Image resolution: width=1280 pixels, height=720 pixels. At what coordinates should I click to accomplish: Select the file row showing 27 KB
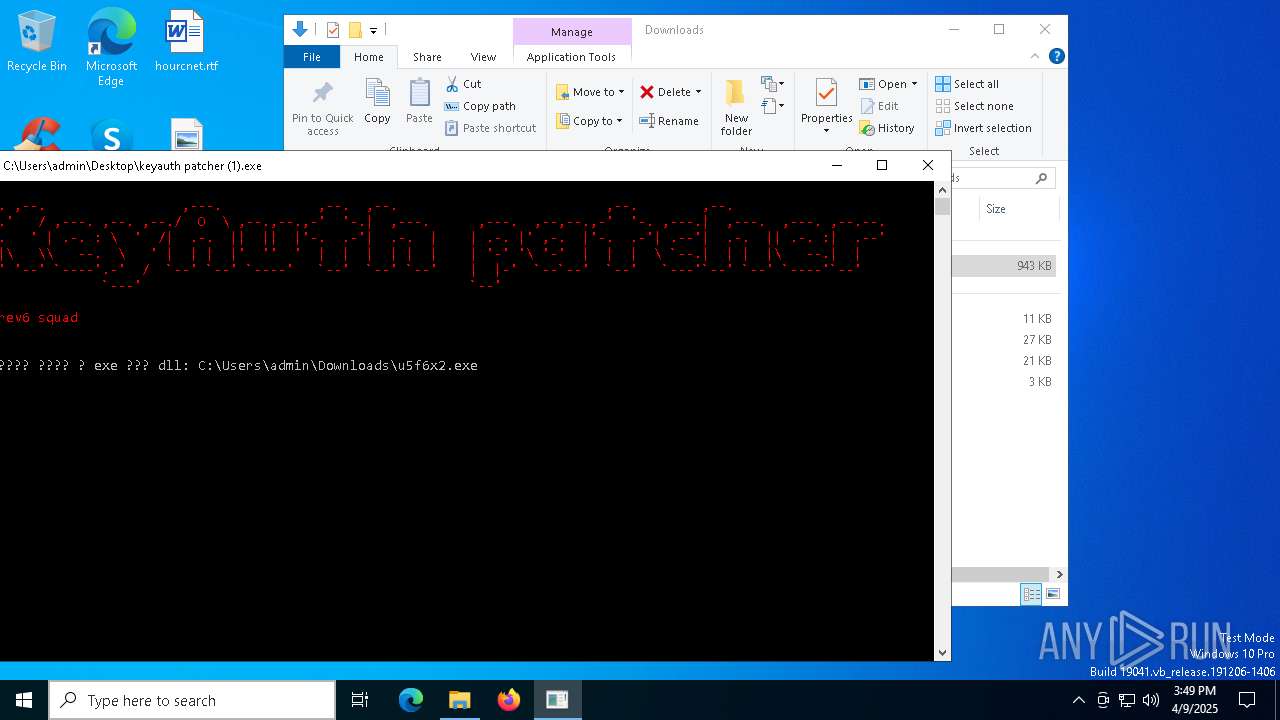point(1003,340)
